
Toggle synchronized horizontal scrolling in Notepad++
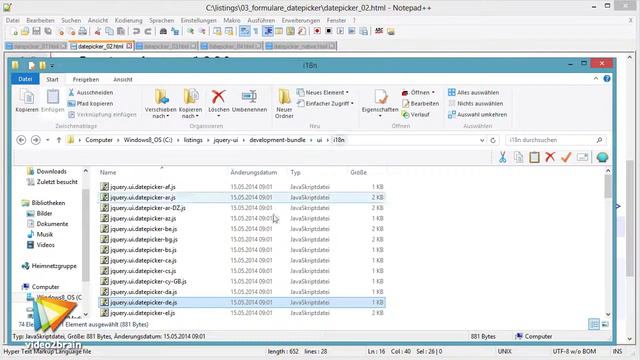[229, 31]
